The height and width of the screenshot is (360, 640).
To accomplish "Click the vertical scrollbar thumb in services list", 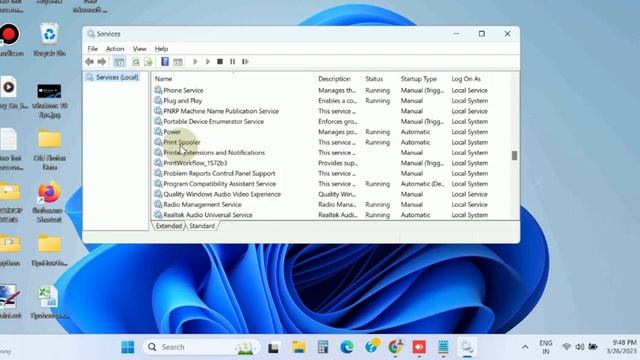I will coord(514,156).
